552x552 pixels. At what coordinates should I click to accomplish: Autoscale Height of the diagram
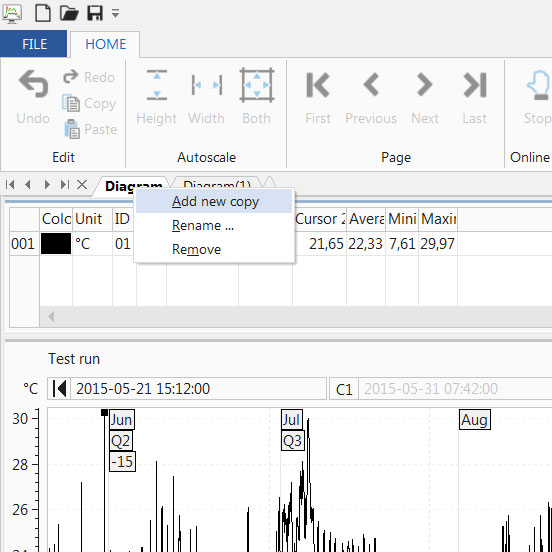157,97
